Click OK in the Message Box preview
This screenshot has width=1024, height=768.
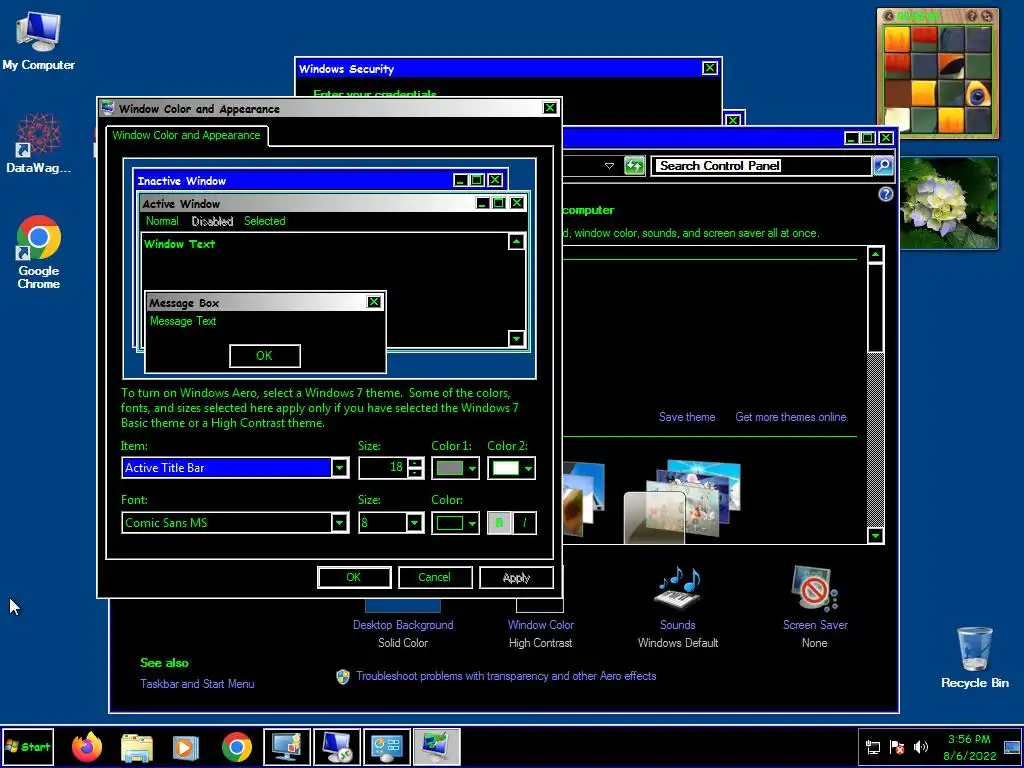tap(264, 356)
